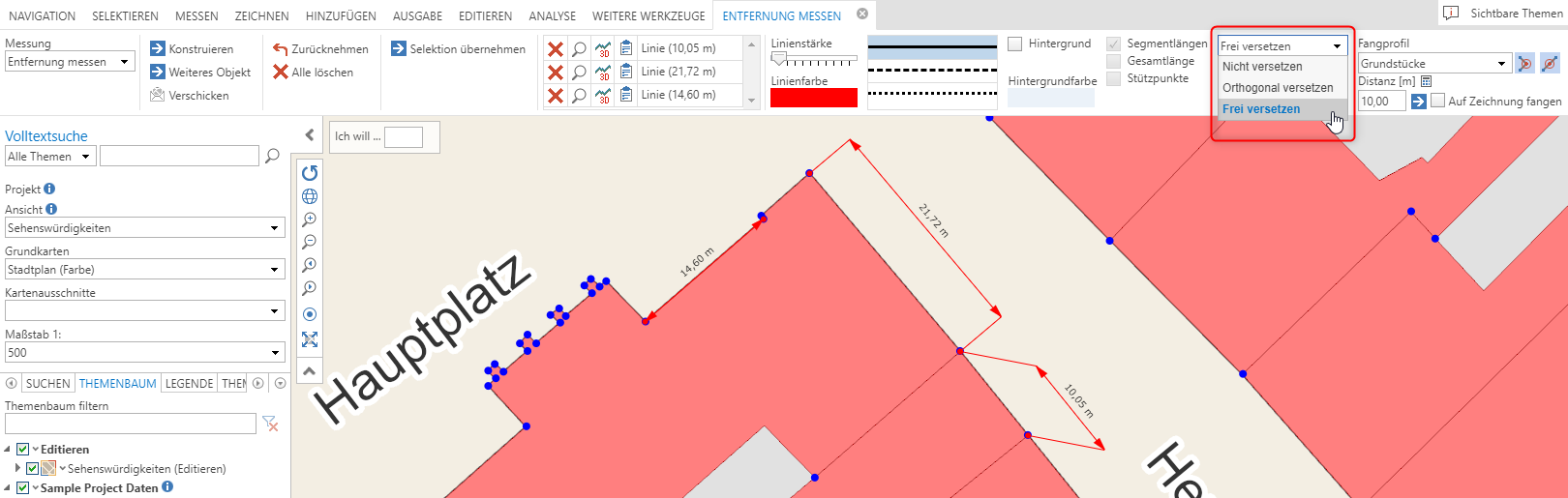Click the globe full-extent icon
This screenshot has width=1568, height=498.
(x=310, y=196)
